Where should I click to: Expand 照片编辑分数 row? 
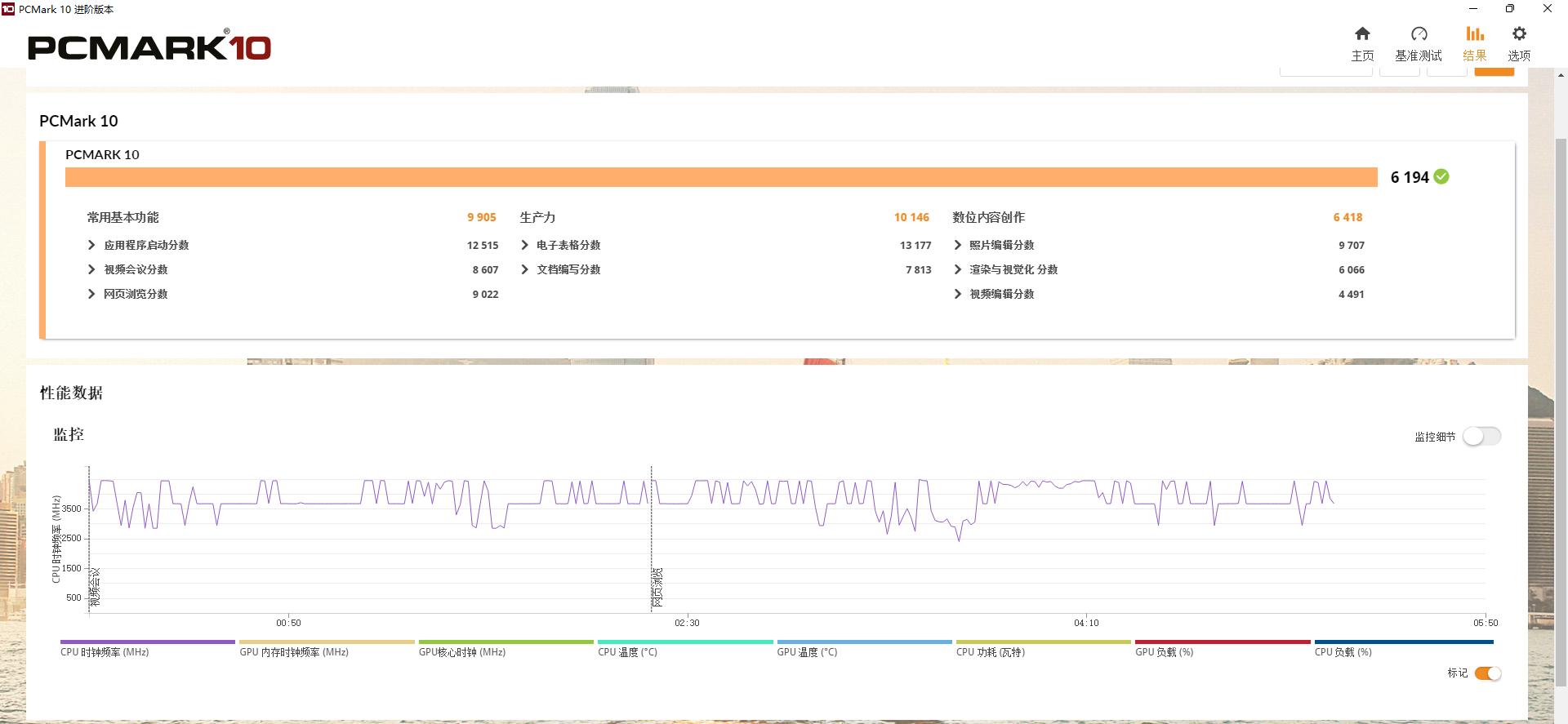click(957, 245)
